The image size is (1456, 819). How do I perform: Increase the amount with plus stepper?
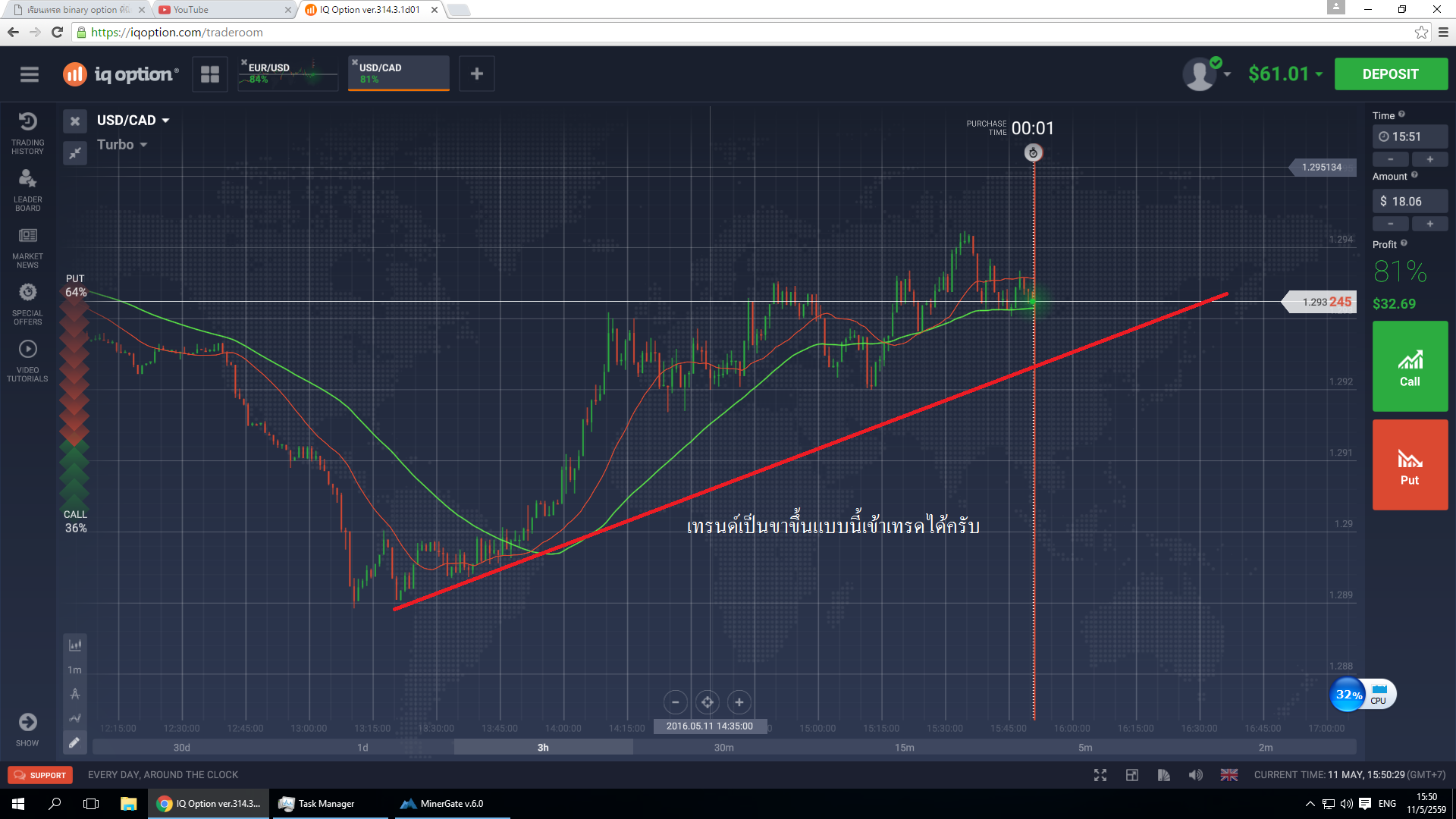point(1429,224)
